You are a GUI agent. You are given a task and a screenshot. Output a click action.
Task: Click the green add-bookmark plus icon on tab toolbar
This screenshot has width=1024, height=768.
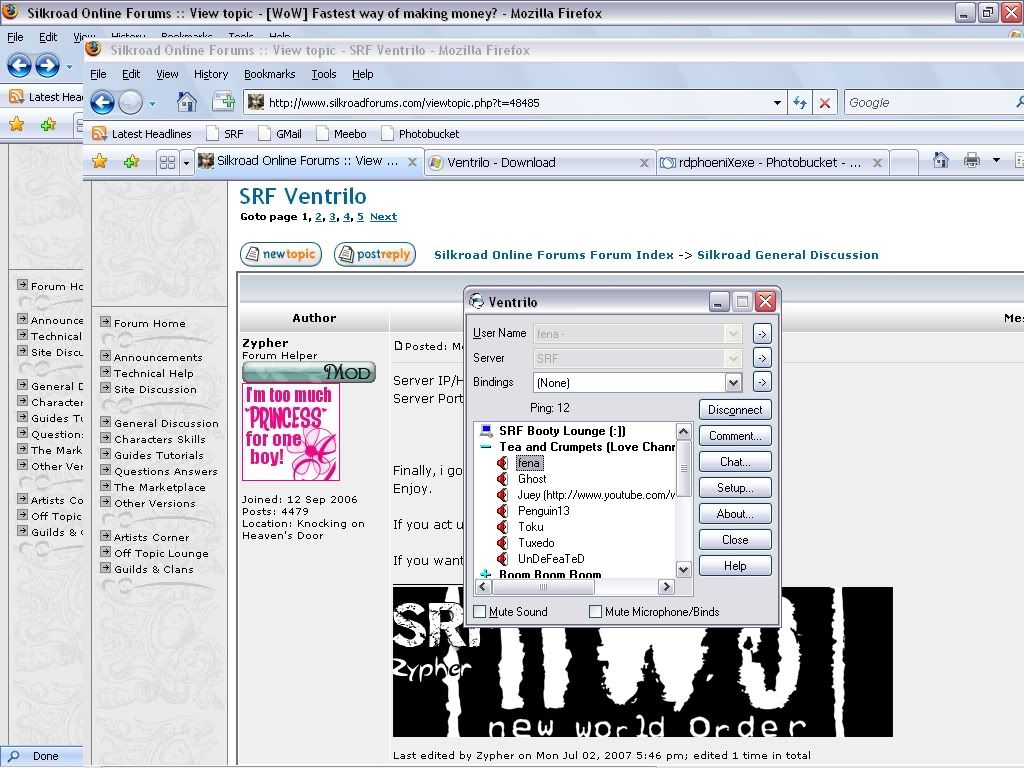tap(131, 161)
